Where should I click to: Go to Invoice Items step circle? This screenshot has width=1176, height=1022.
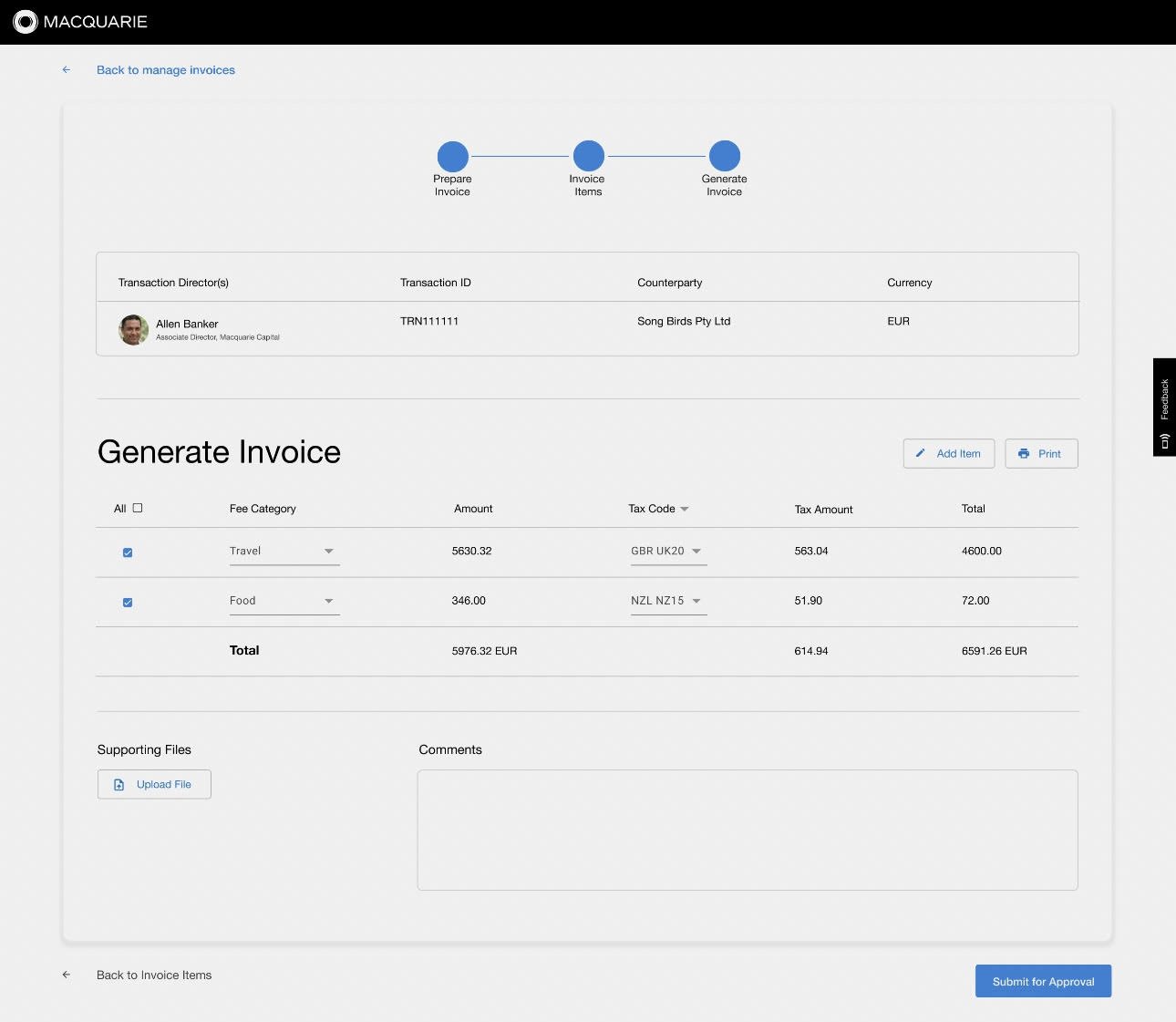(588, 156)
